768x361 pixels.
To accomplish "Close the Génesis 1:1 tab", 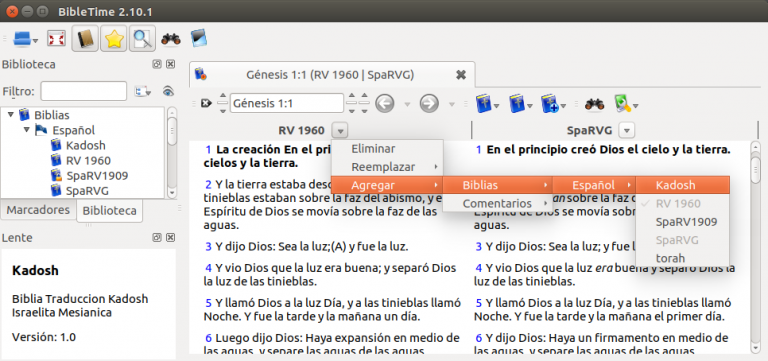I will pyautogui.click(x=460, y=74).
